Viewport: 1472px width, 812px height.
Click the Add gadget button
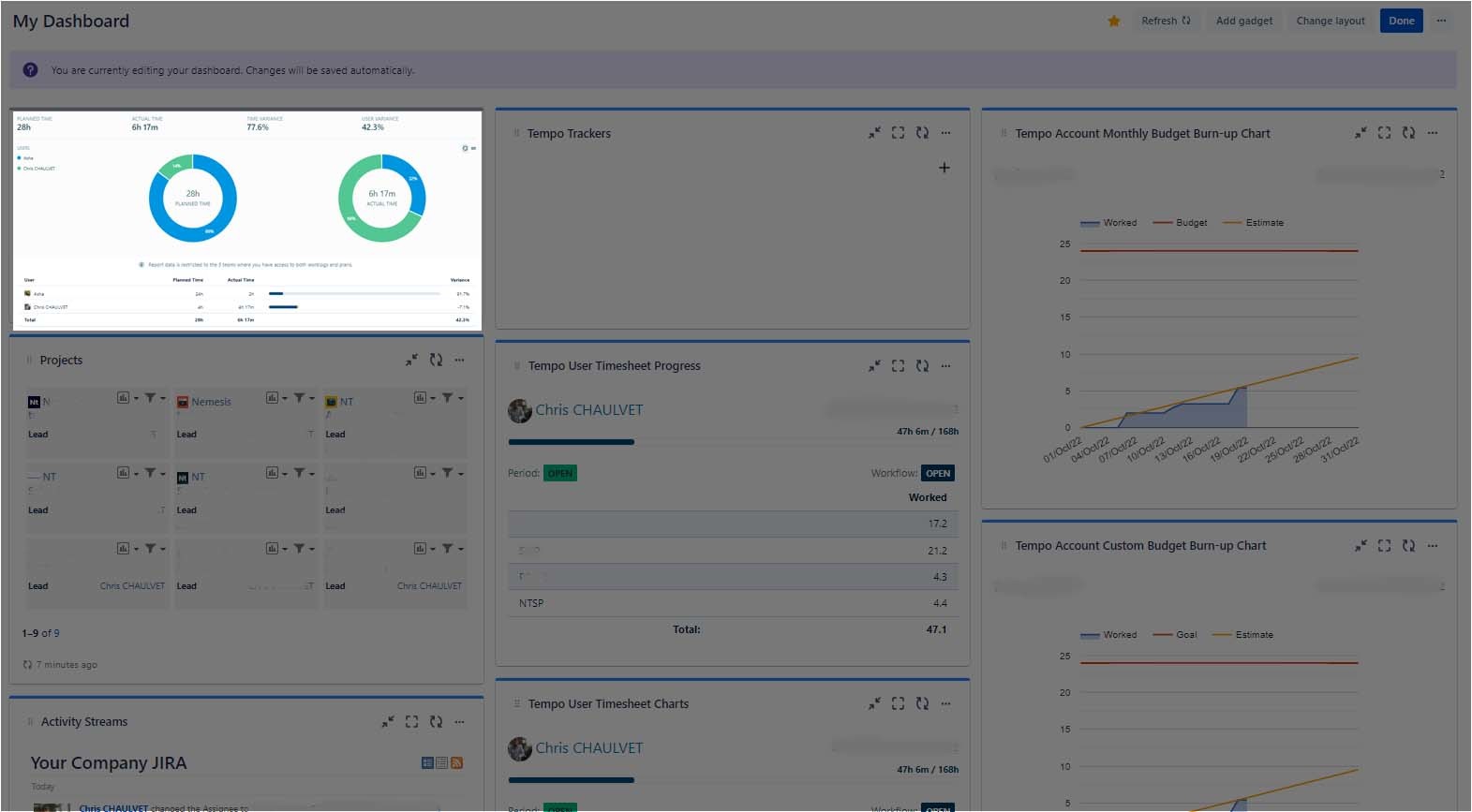[1243, 21]
